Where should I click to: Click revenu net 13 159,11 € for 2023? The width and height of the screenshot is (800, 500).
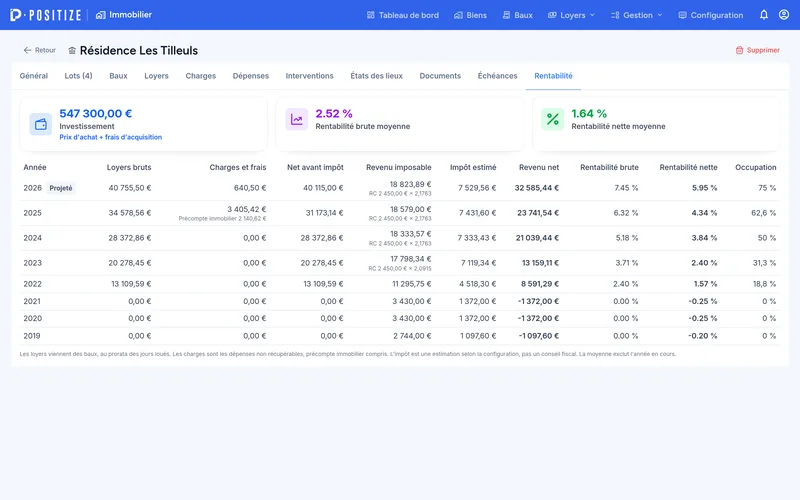[540, 263]
